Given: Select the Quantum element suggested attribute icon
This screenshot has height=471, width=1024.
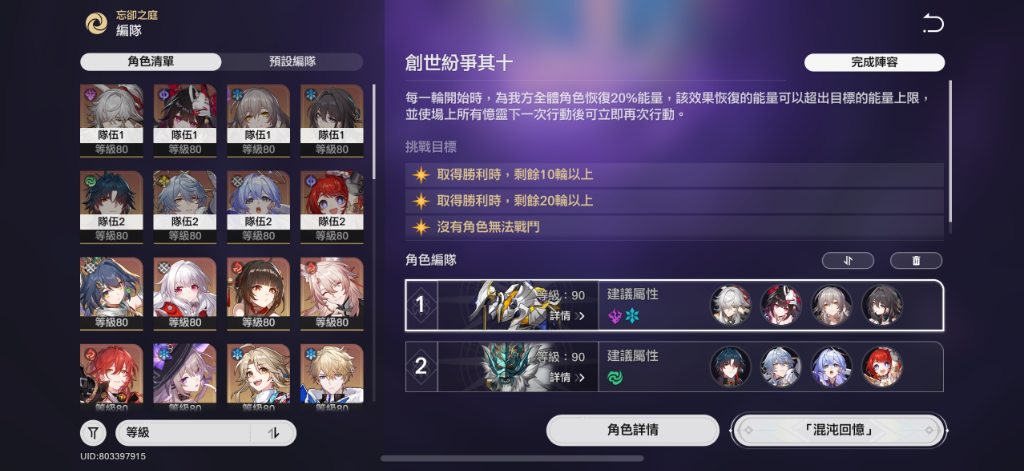Looking at the screenshot, I should (615, 316).
